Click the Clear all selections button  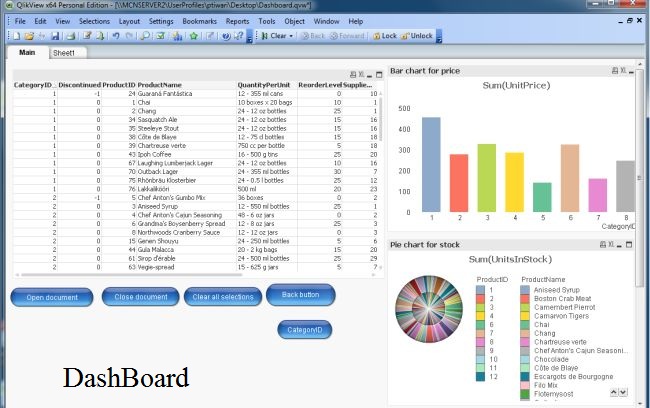tap(223, 297)
